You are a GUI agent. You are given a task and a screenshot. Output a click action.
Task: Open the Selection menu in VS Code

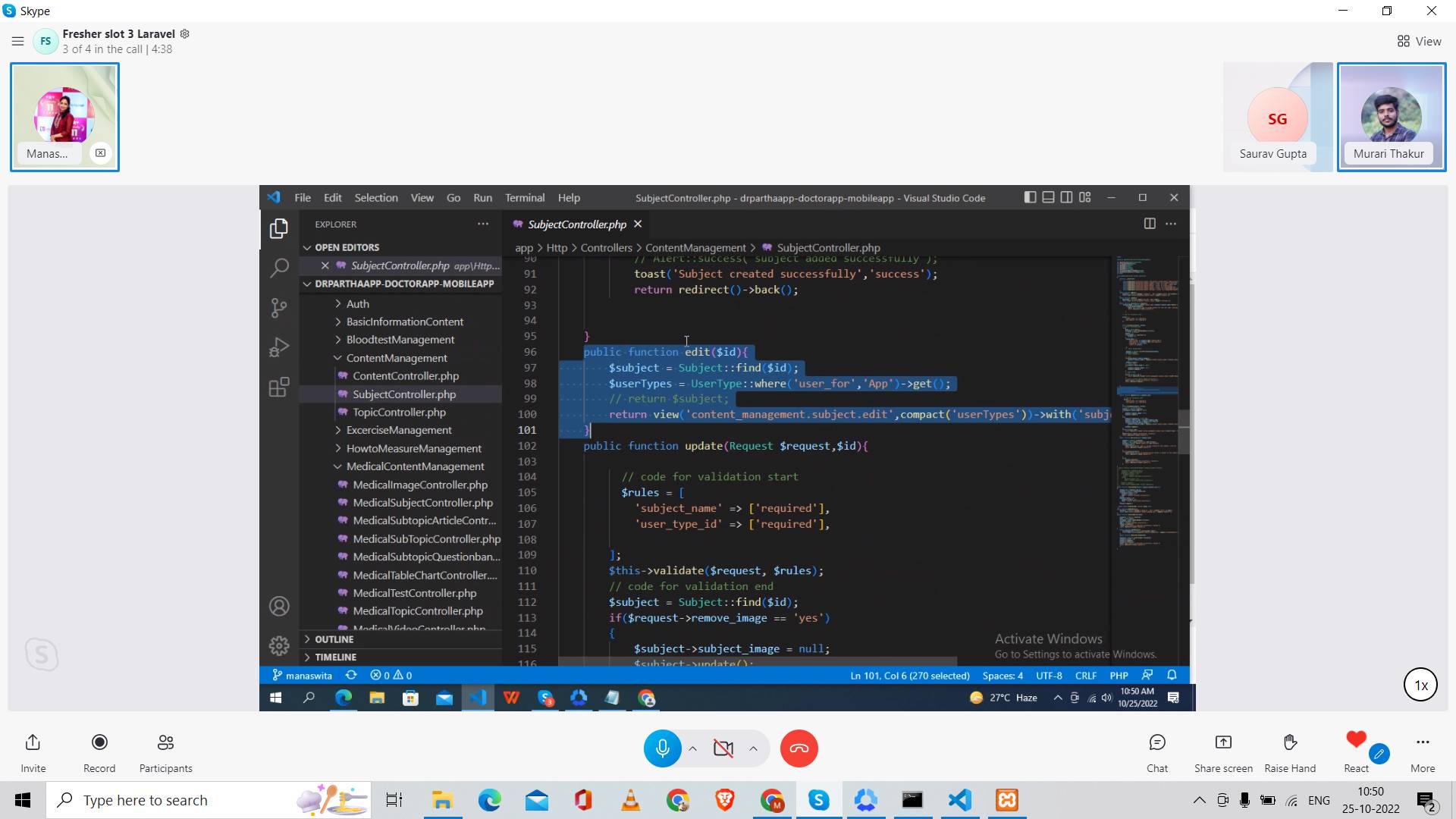(x=376, y=197)
